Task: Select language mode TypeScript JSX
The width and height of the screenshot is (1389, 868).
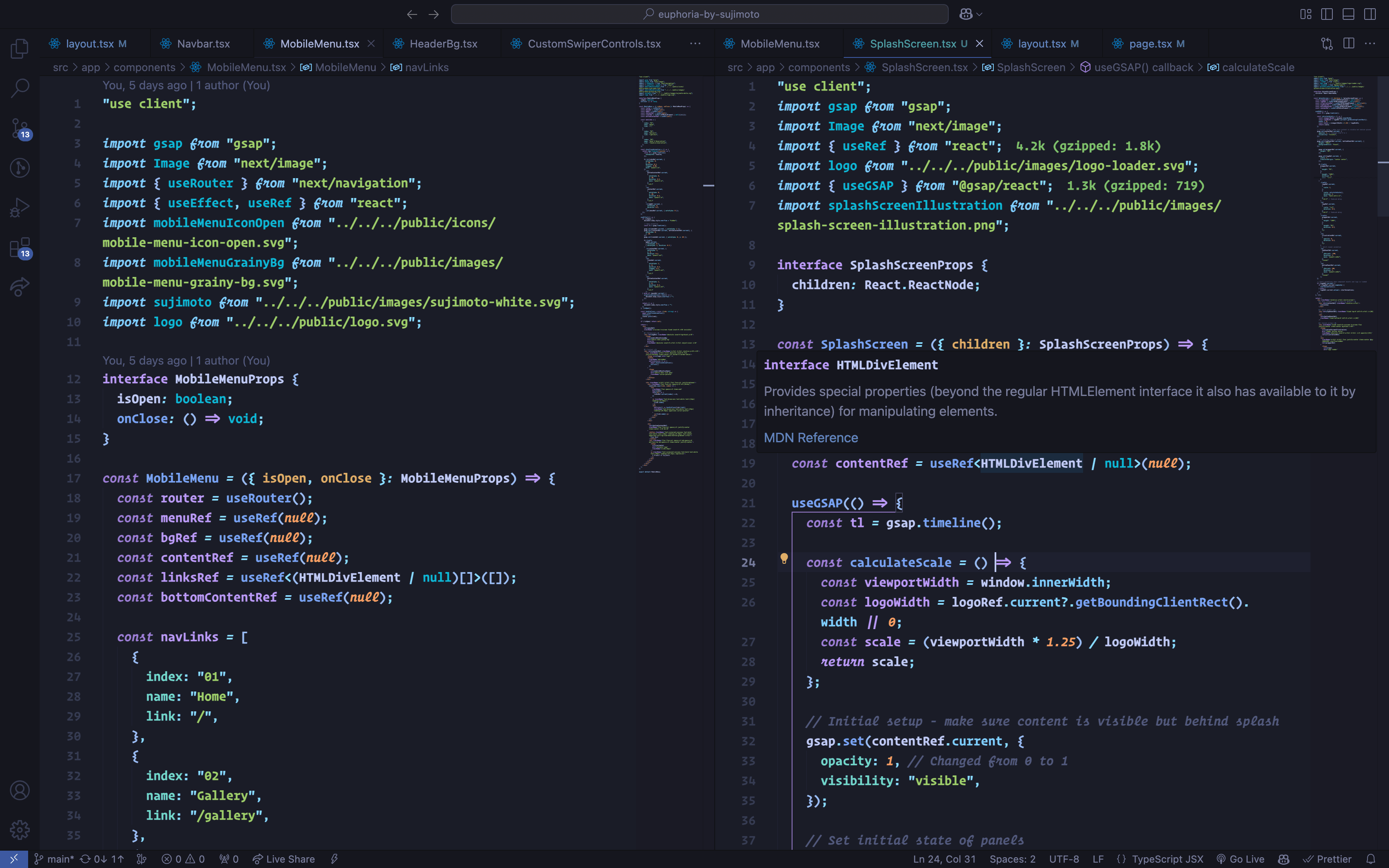Action: tap(1167, 859)
